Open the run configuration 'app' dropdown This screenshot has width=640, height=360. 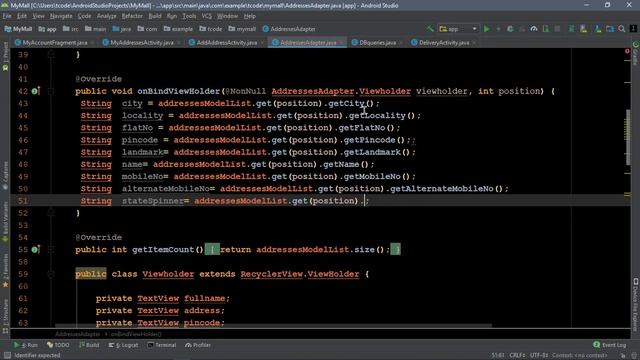(x=458, y=29)
